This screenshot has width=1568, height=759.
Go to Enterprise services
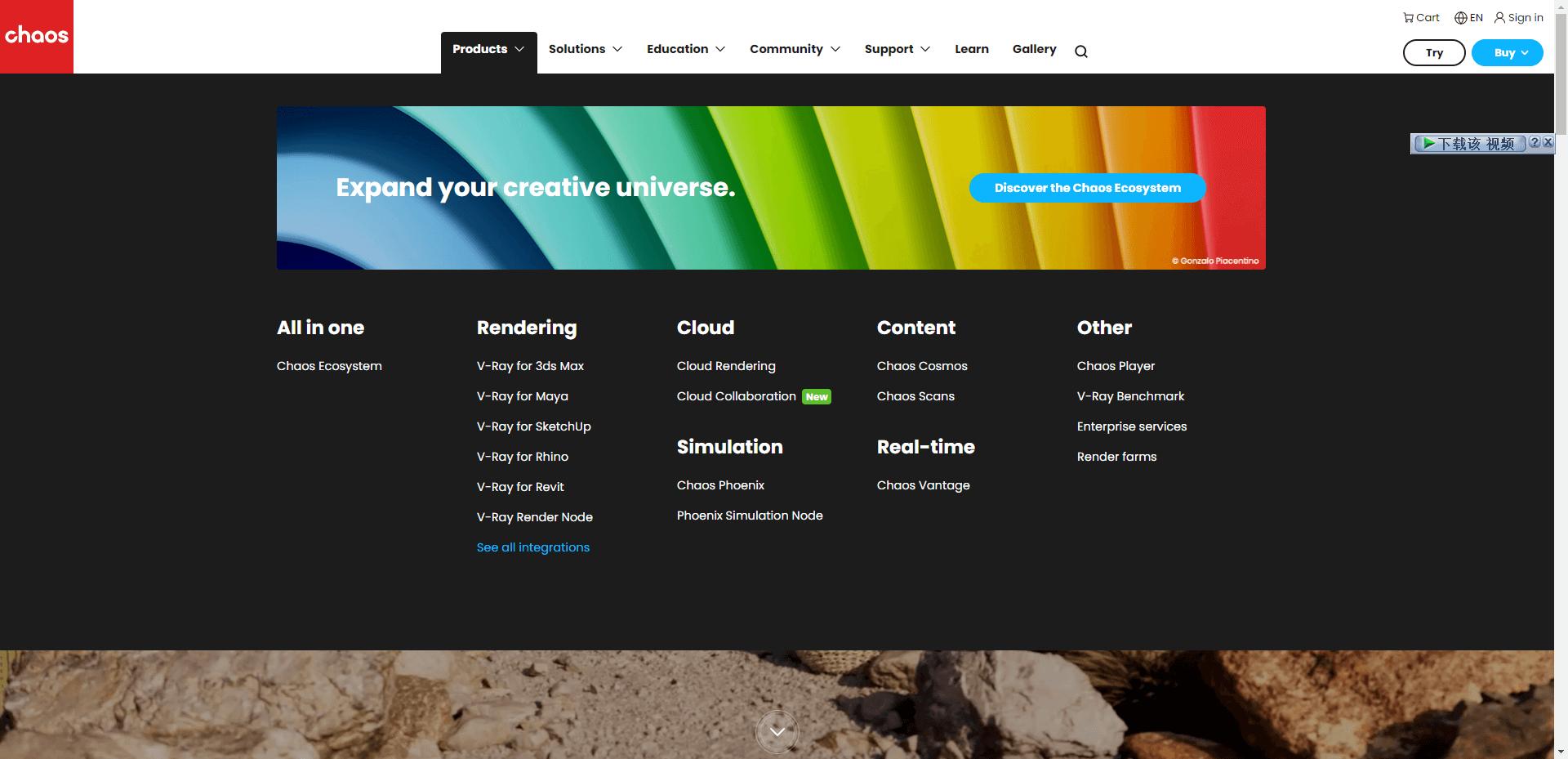point(1132,426)
